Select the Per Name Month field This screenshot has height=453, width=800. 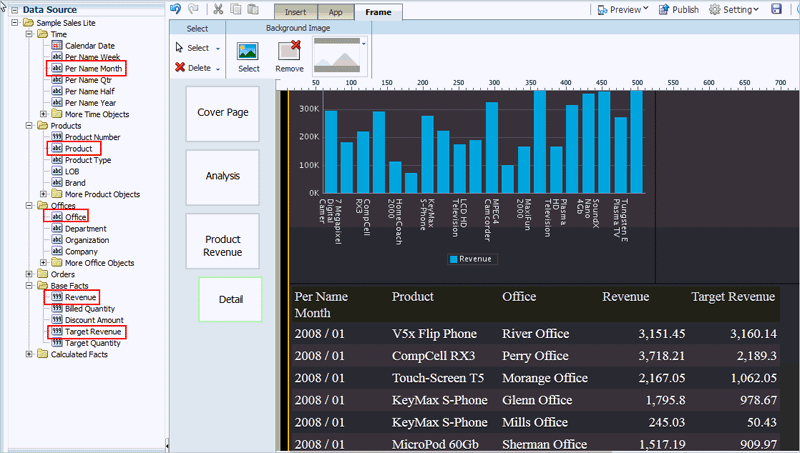point(93,69)
